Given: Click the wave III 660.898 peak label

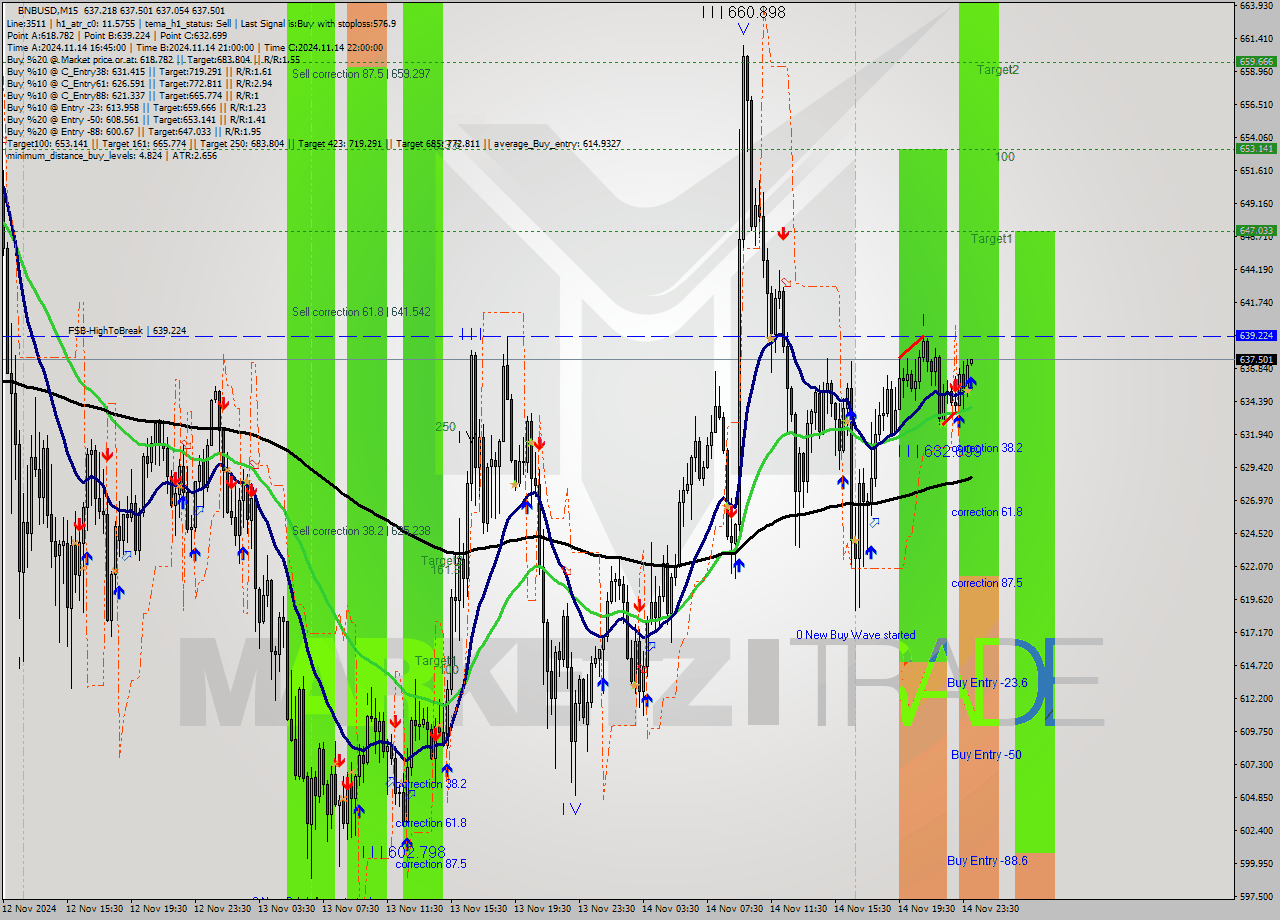Looking at the screenshot, I should coord(743,12).
